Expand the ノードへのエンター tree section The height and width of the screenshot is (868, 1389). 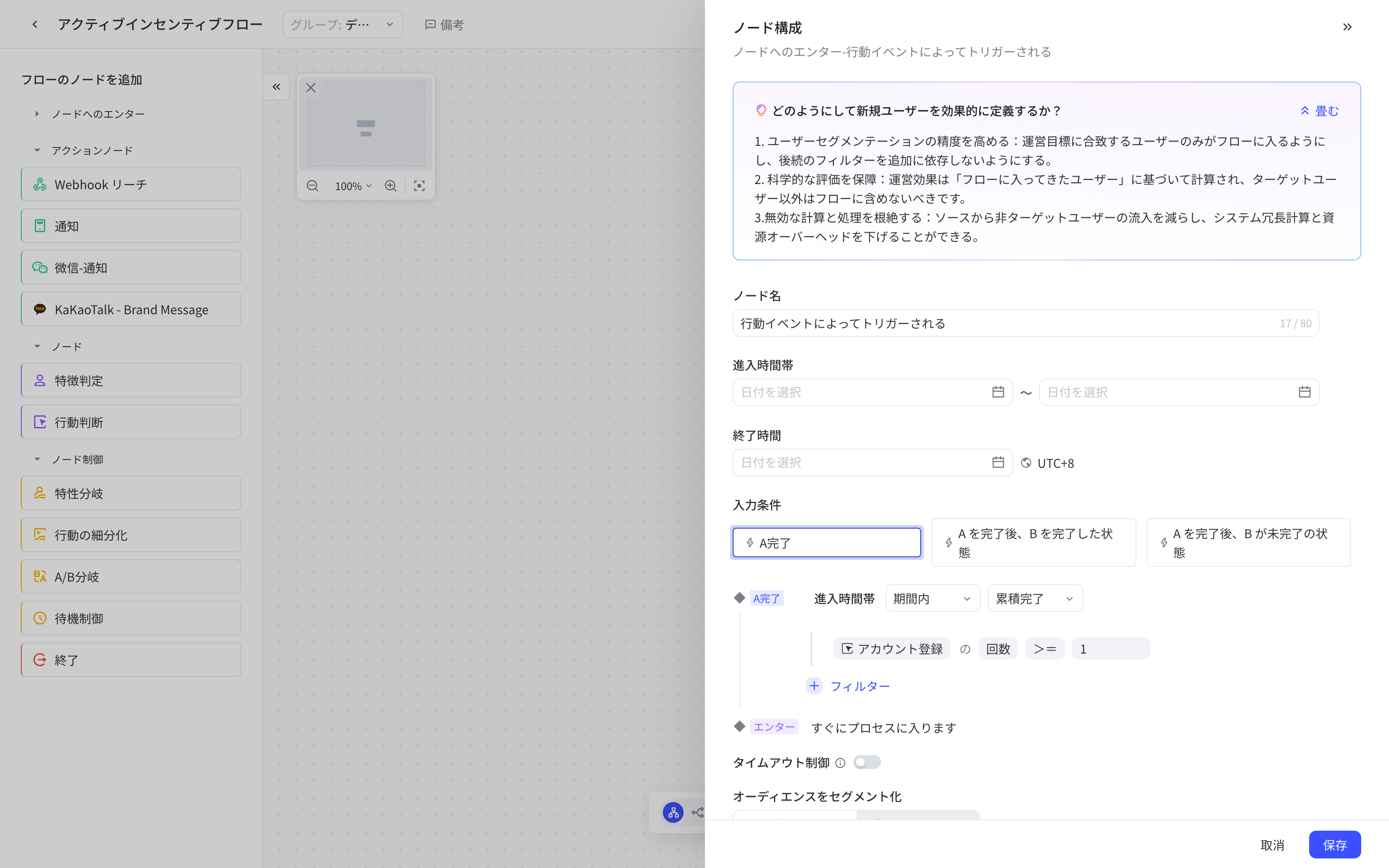[x=37, y=114]
